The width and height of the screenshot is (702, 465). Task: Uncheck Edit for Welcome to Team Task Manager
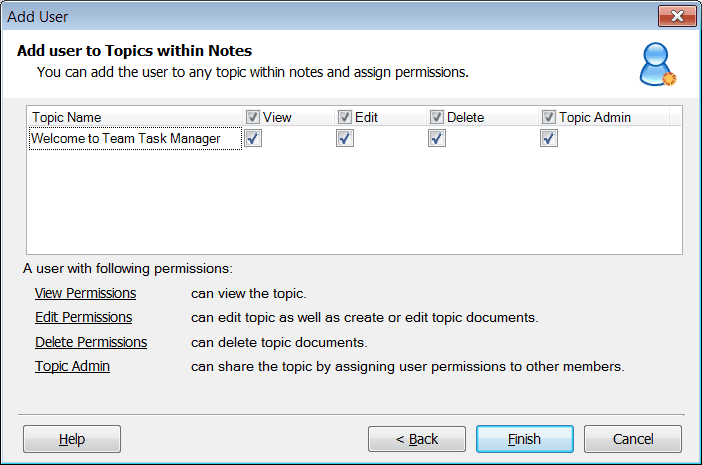(345, 139)
